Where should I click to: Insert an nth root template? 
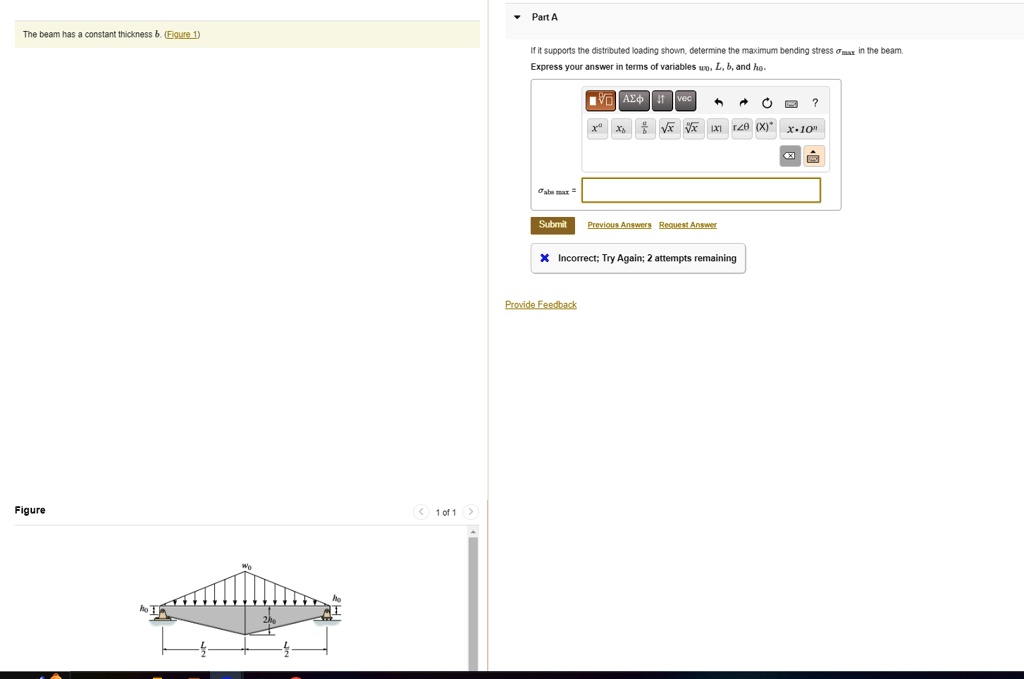(x=692, y=129)
